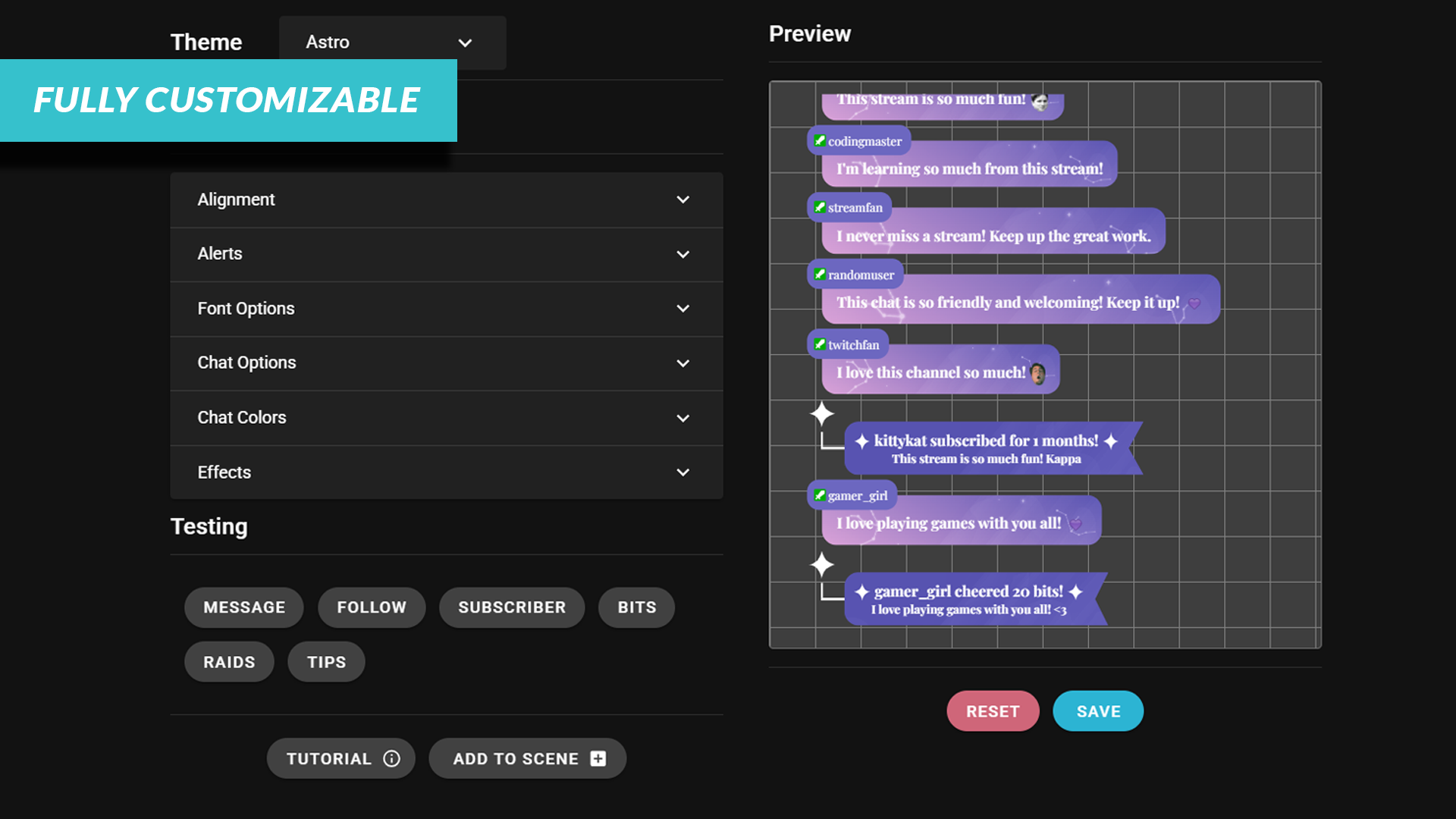Click the green badge next to codingmaster

pyautogui.click(x=821, y=140)
